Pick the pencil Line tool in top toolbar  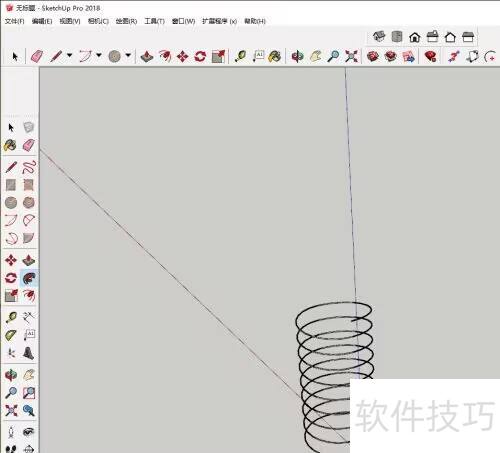click(x=56, y=56)
